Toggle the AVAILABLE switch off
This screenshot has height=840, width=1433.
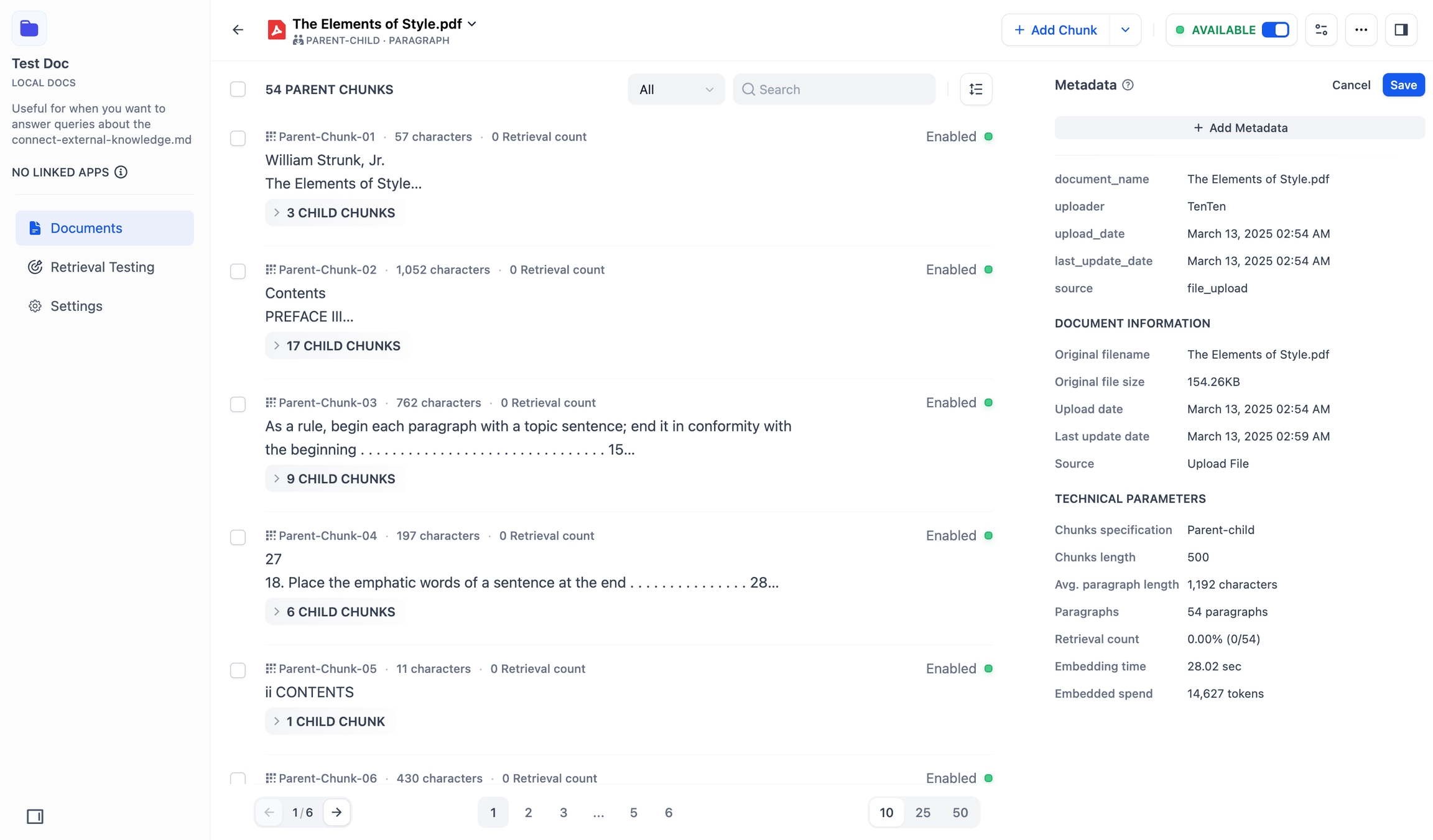pyautogui.click(x=1275, y=30)
